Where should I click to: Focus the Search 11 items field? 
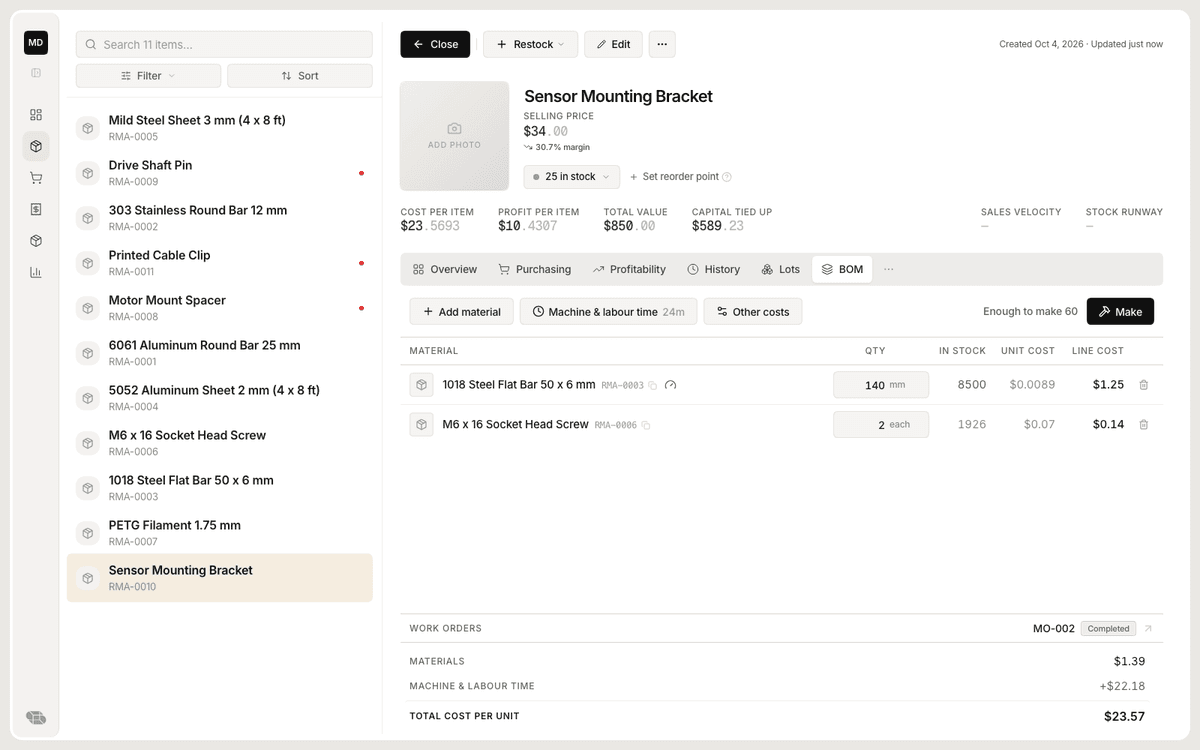(224, 44)
